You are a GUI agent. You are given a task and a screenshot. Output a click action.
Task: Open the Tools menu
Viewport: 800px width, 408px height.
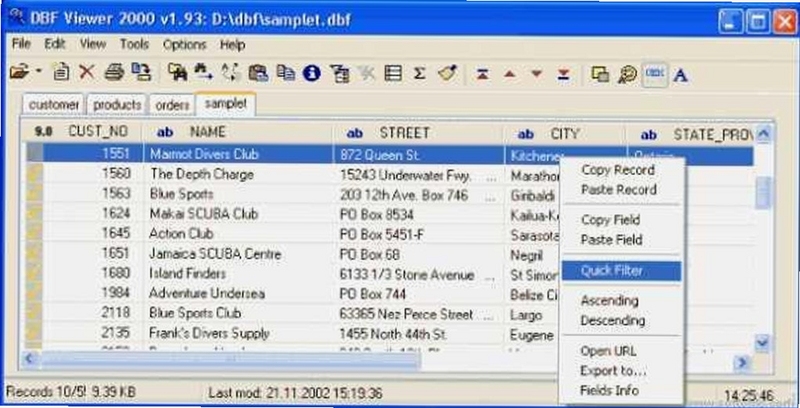tap(134, 44)
